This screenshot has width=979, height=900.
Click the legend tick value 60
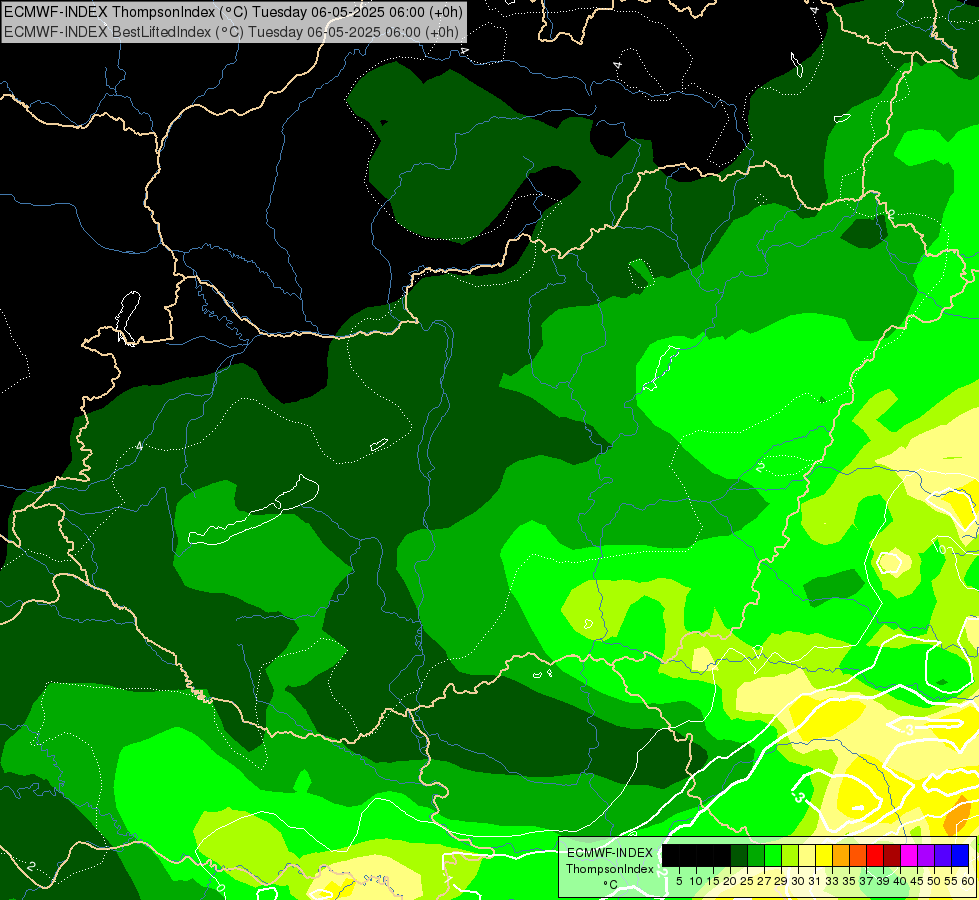[x=968, y=881]
